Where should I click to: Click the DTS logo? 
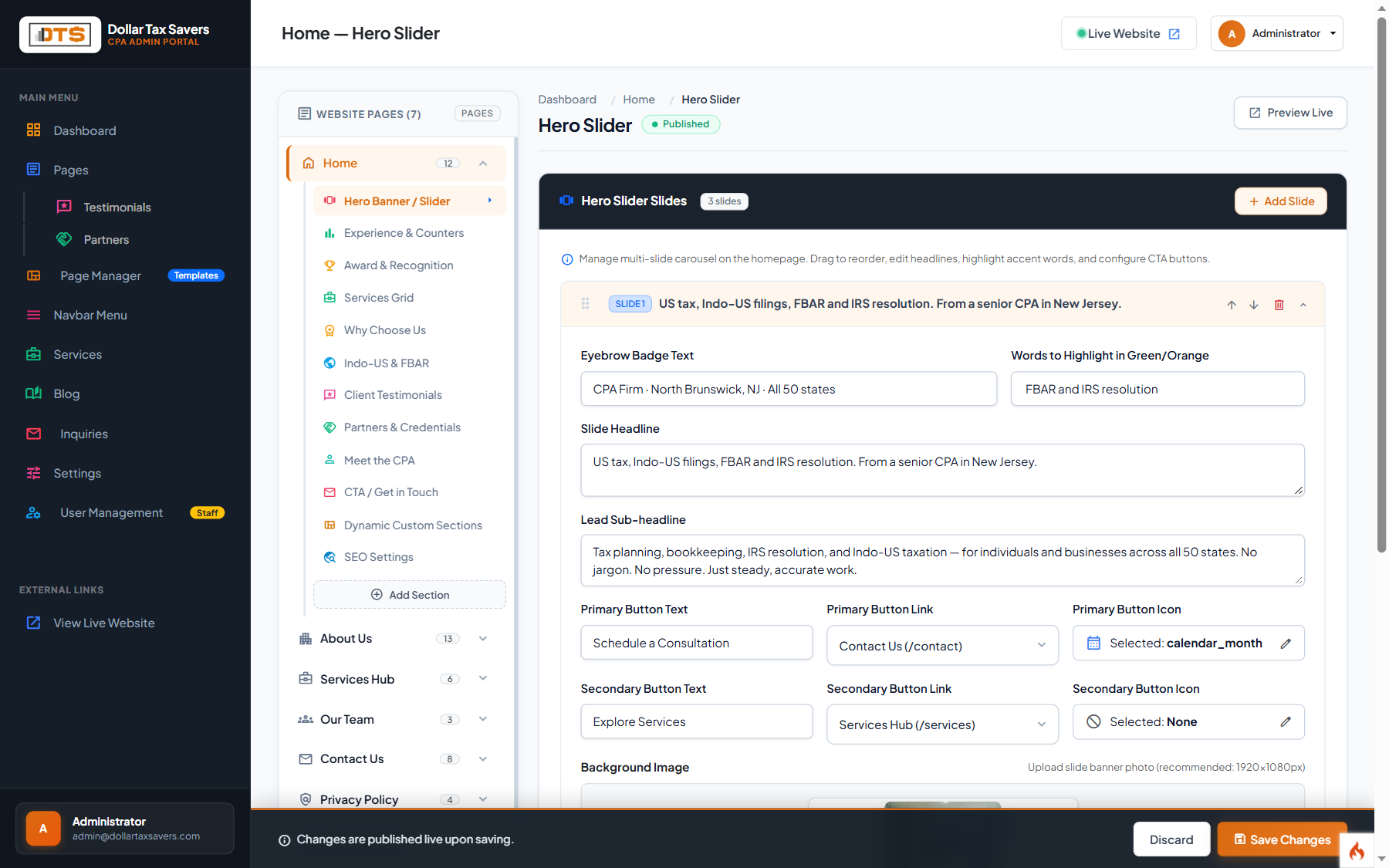tap(60, 35)
